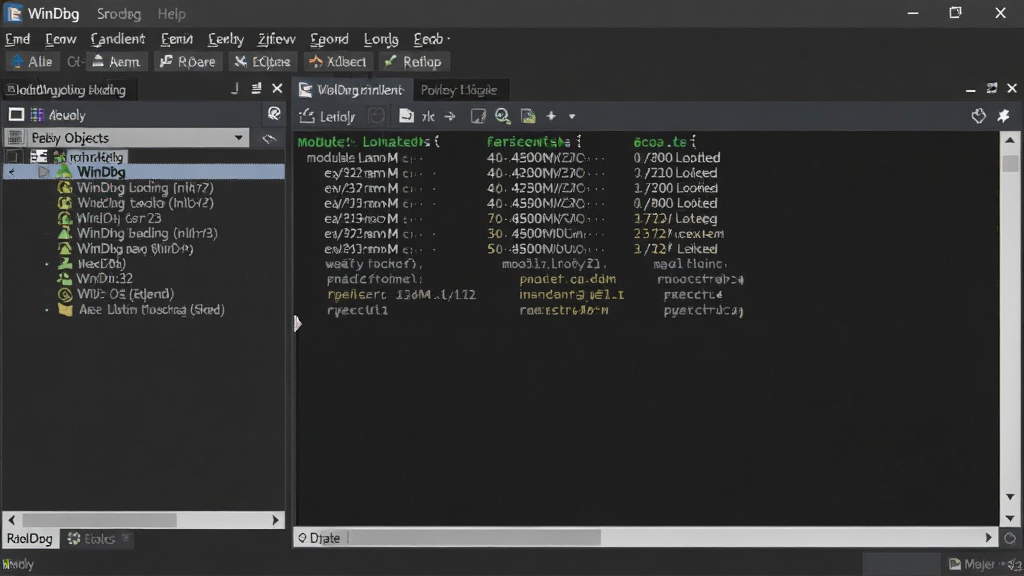
Task: Select WinDbg nавo tree item
Action: click(135, 248)
